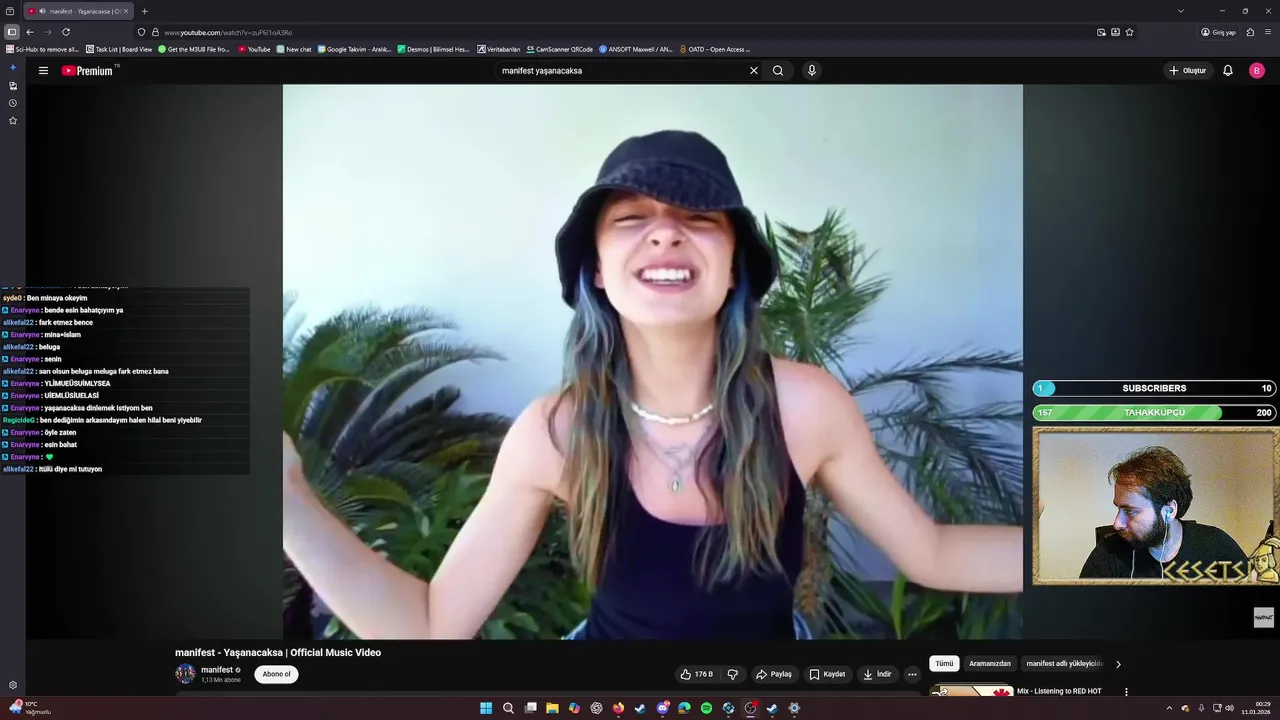Clear the YouTube search box text
This screenshot has height=720, width=1280.
pyautogui.click(x=754, y=71)
